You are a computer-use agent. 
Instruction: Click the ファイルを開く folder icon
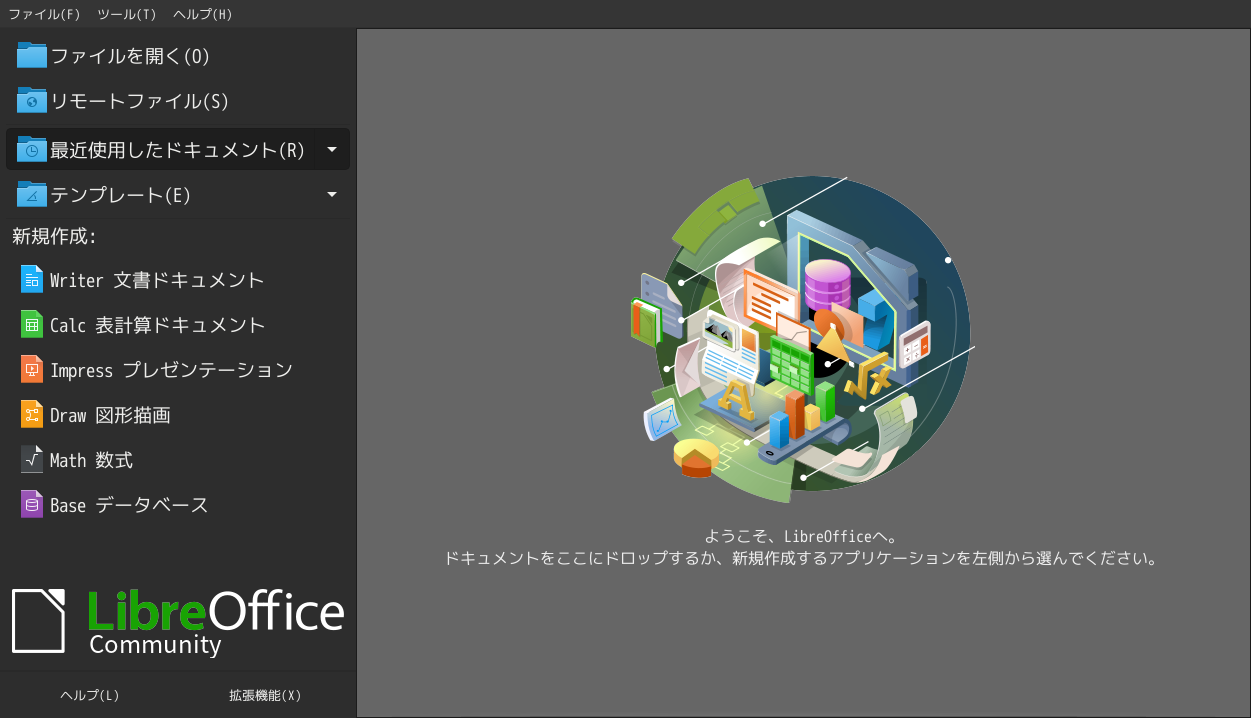(x=32, y=55)
